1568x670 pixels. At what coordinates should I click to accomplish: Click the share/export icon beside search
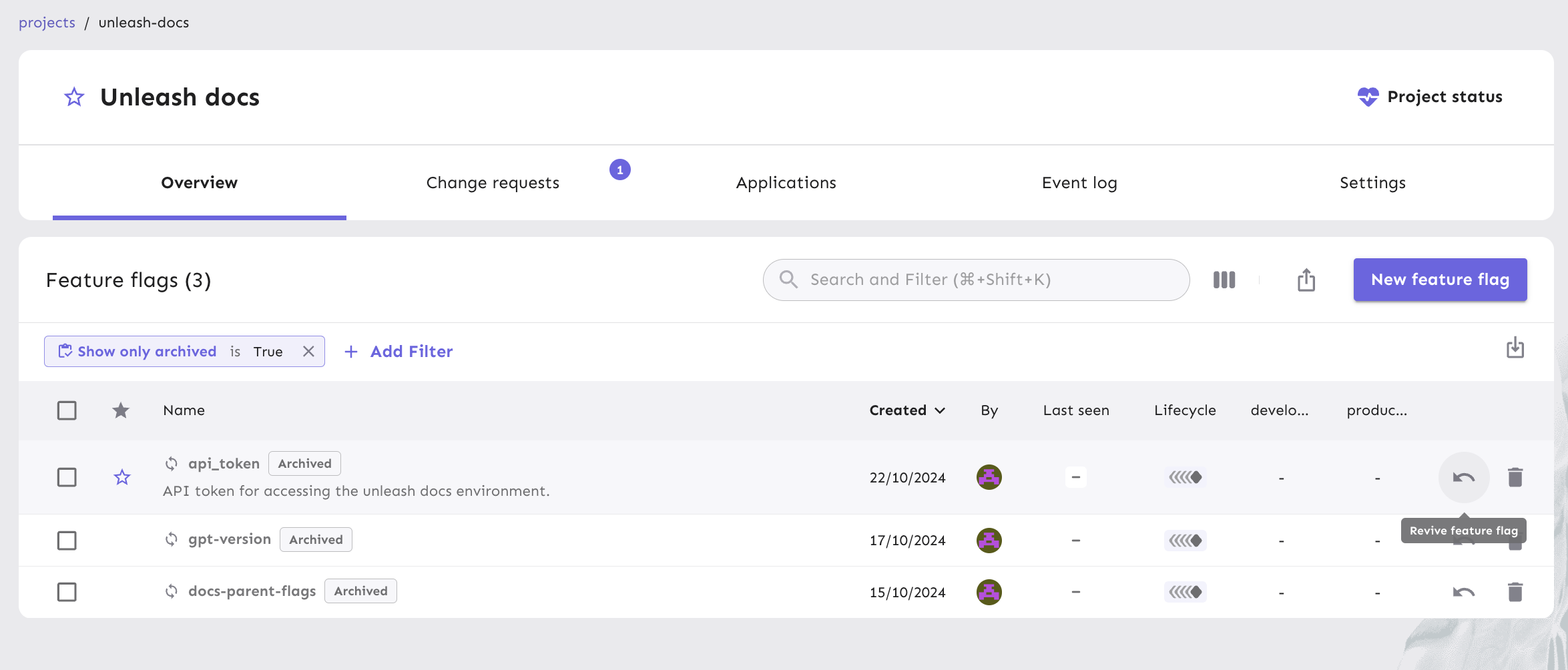point(1306,280)
